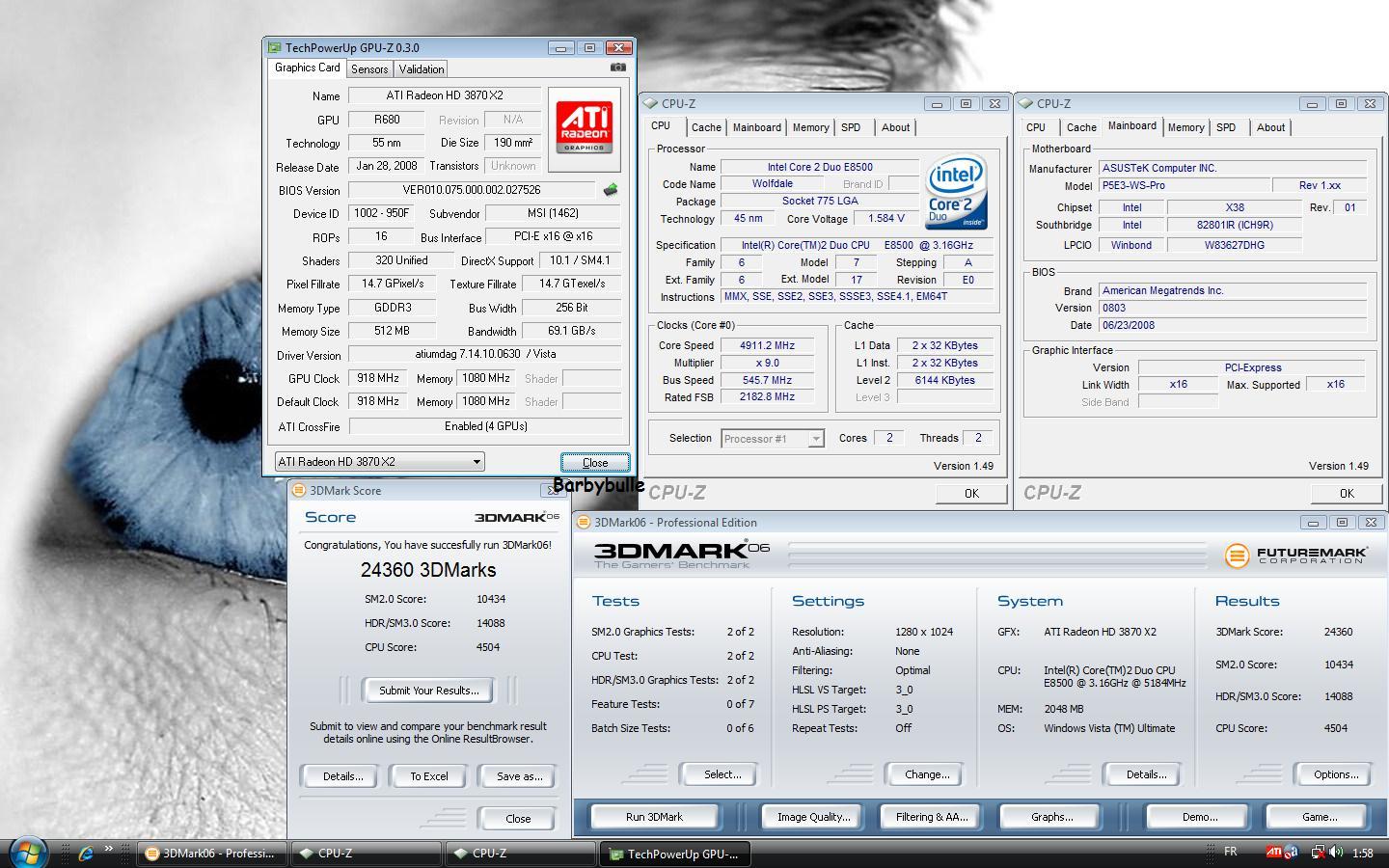Click Core Voltage 1.584 V value
The image size is (1389, 868).
point(886,219)
